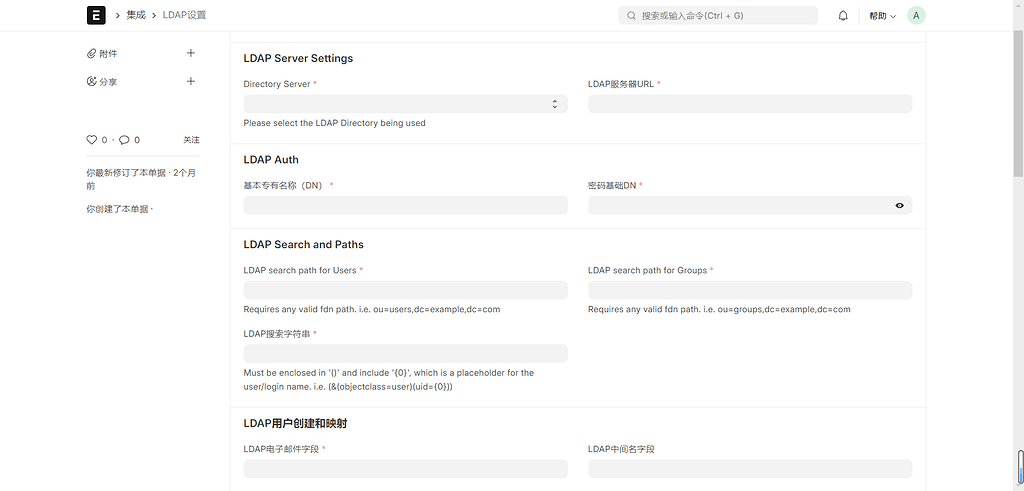Image resolution: width=1024 pixels, height=491 pixels.
Task: Show password in 密码基础DN field
Action: [899, 205]
